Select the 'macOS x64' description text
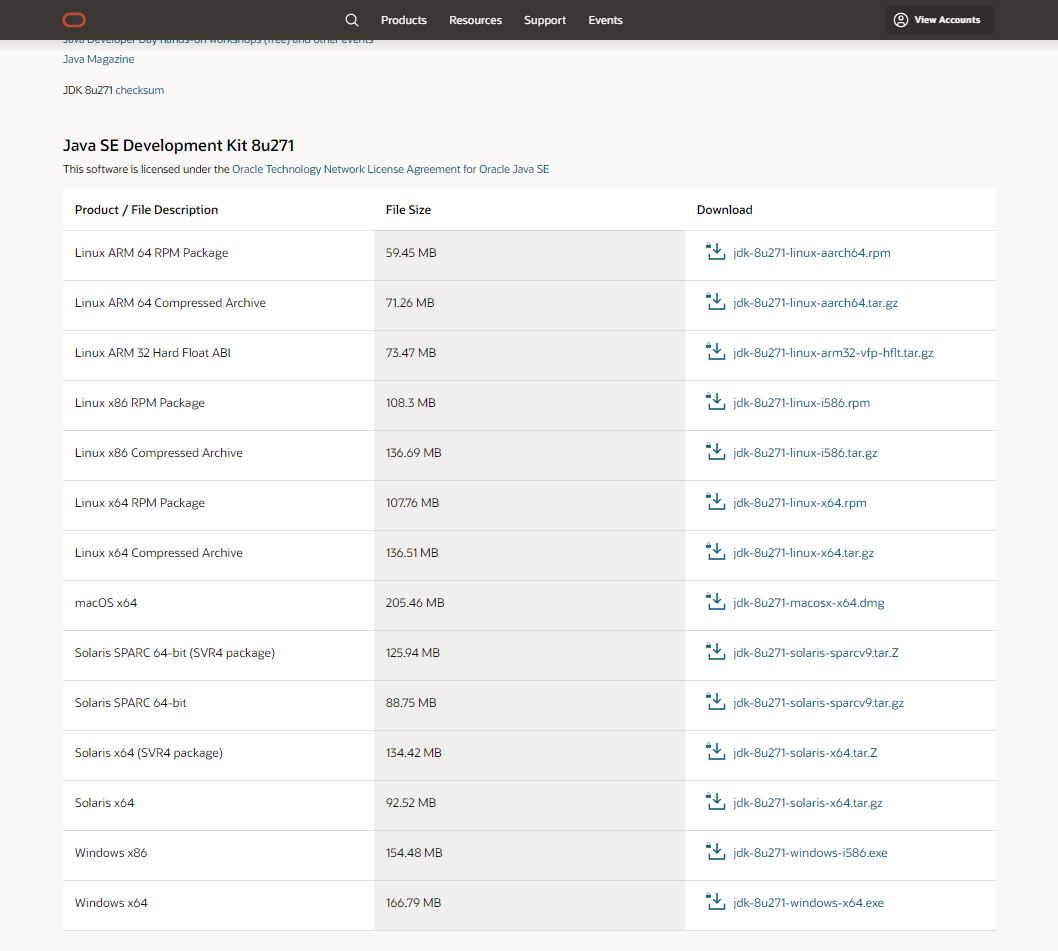Screen dimensions: 1058x951 pyautogui.click(x=106, y=603)
